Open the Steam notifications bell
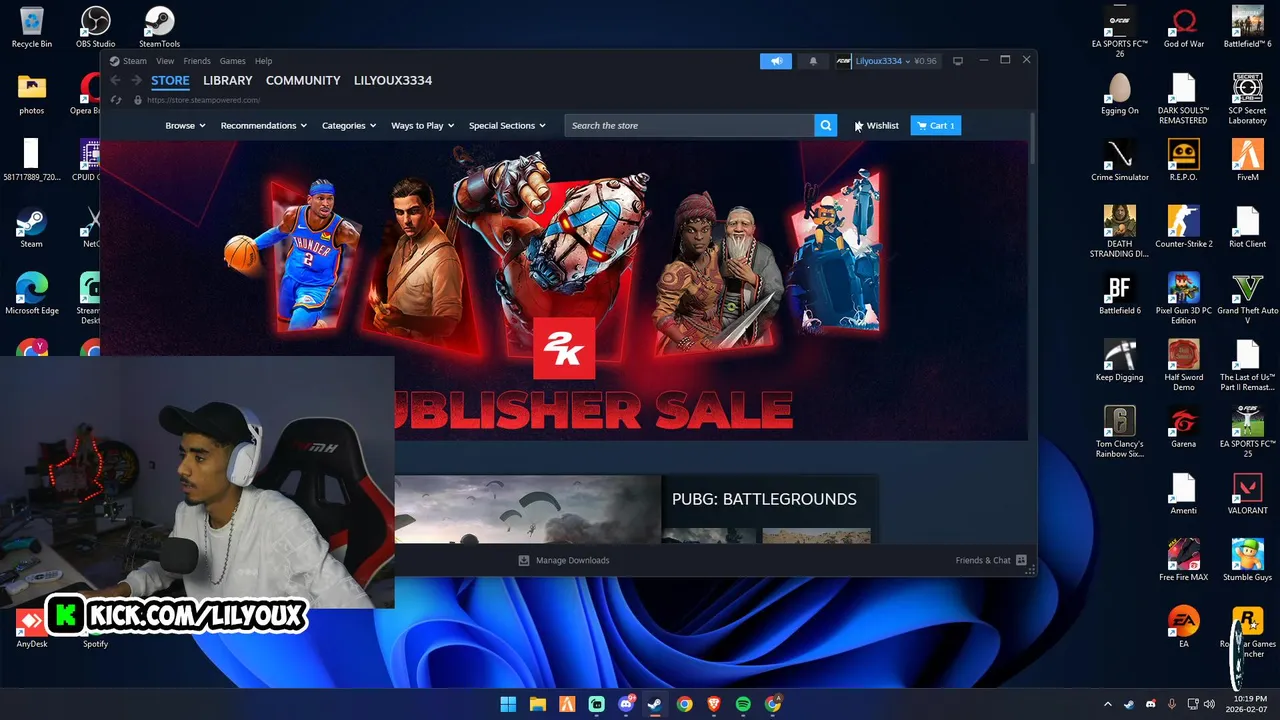The height and width of the screenshot is (720, 1280). pos(813,61)
